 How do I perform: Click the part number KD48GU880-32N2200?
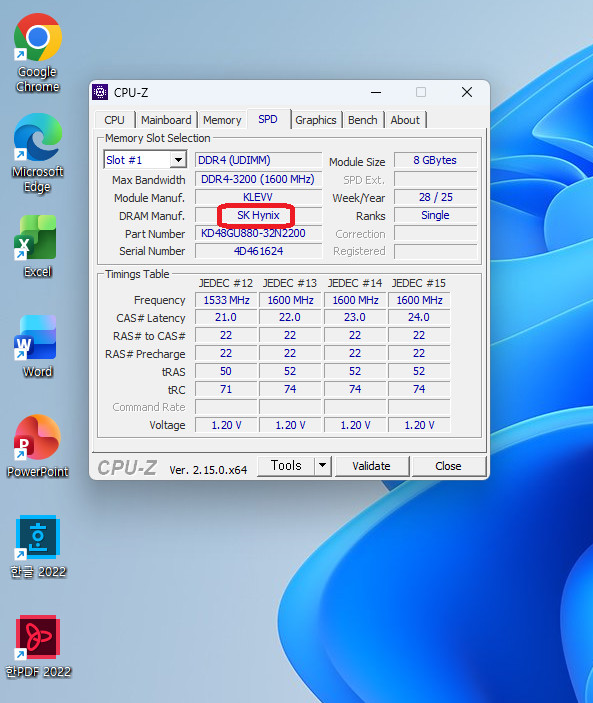[x=258, y=234]
